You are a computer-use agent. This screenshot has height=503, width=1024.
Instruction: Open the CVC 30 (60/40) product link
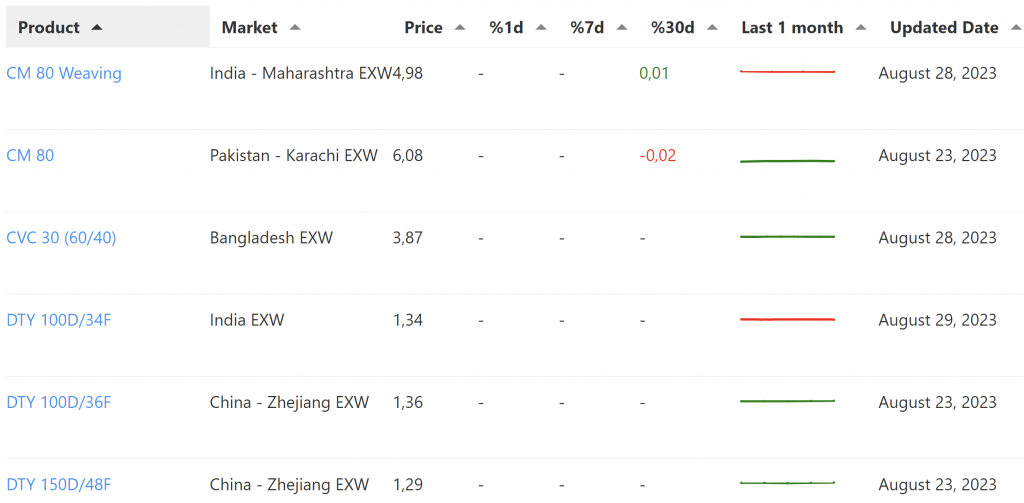coord(61,238)
